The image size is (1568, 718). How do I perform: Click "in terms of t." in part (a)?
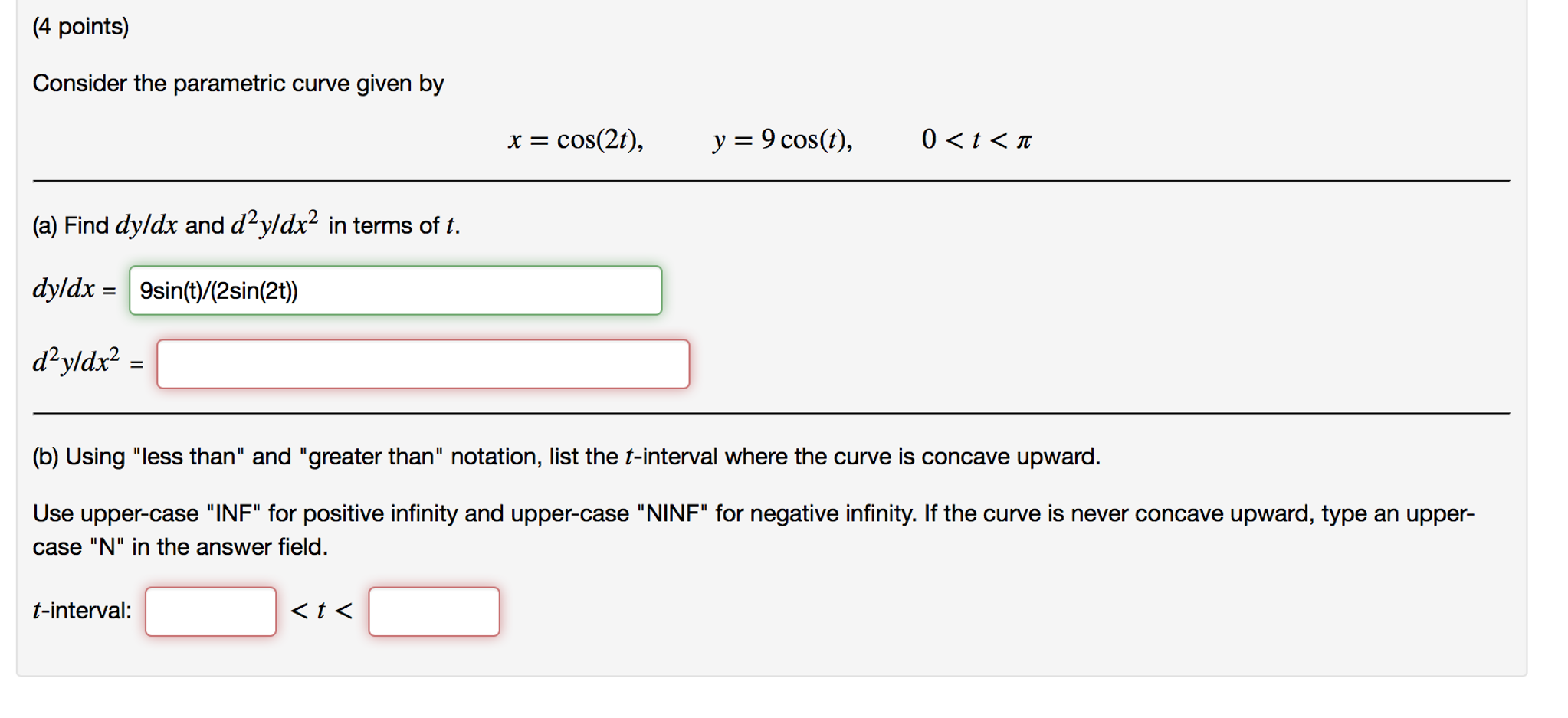click(394, 225)
